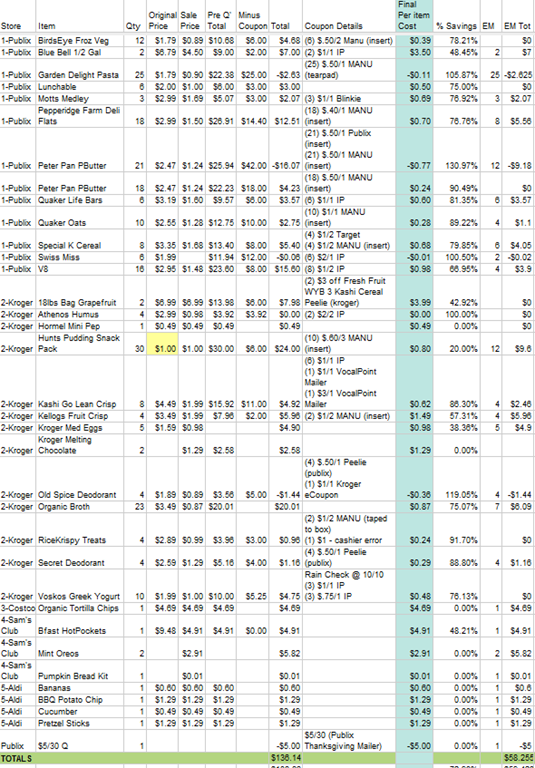
Task: Click the $138.14 grand total cell
Action: click(x=285, y=758)
